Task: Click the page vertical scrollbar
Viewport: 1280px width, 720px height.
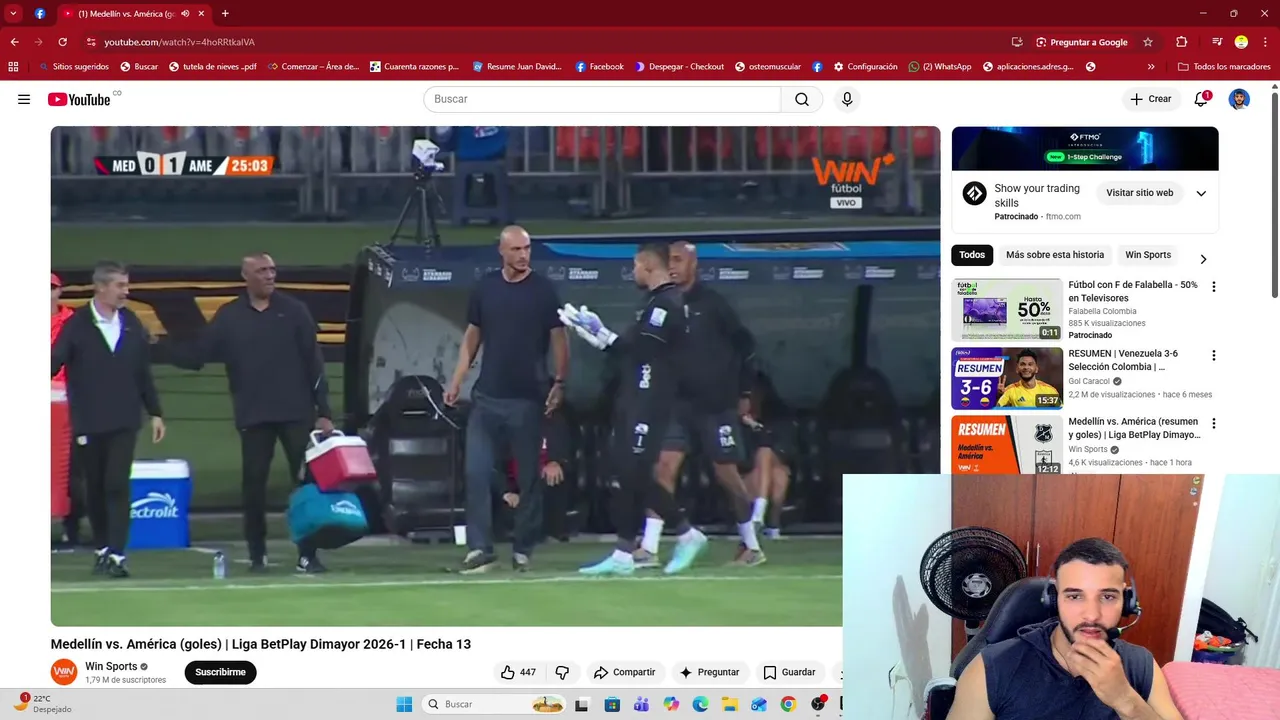Action: (x=1274, y=196)
